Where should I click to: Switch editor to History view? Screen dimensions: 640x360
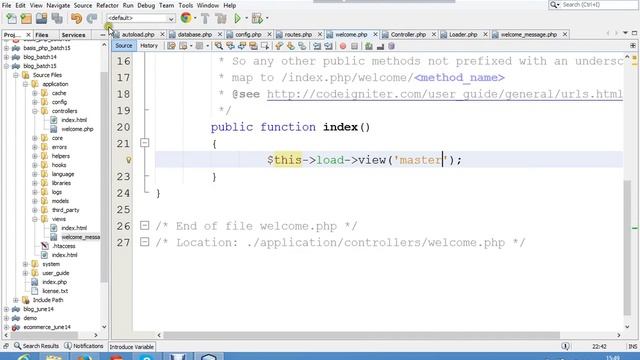[x=149, y=46]
